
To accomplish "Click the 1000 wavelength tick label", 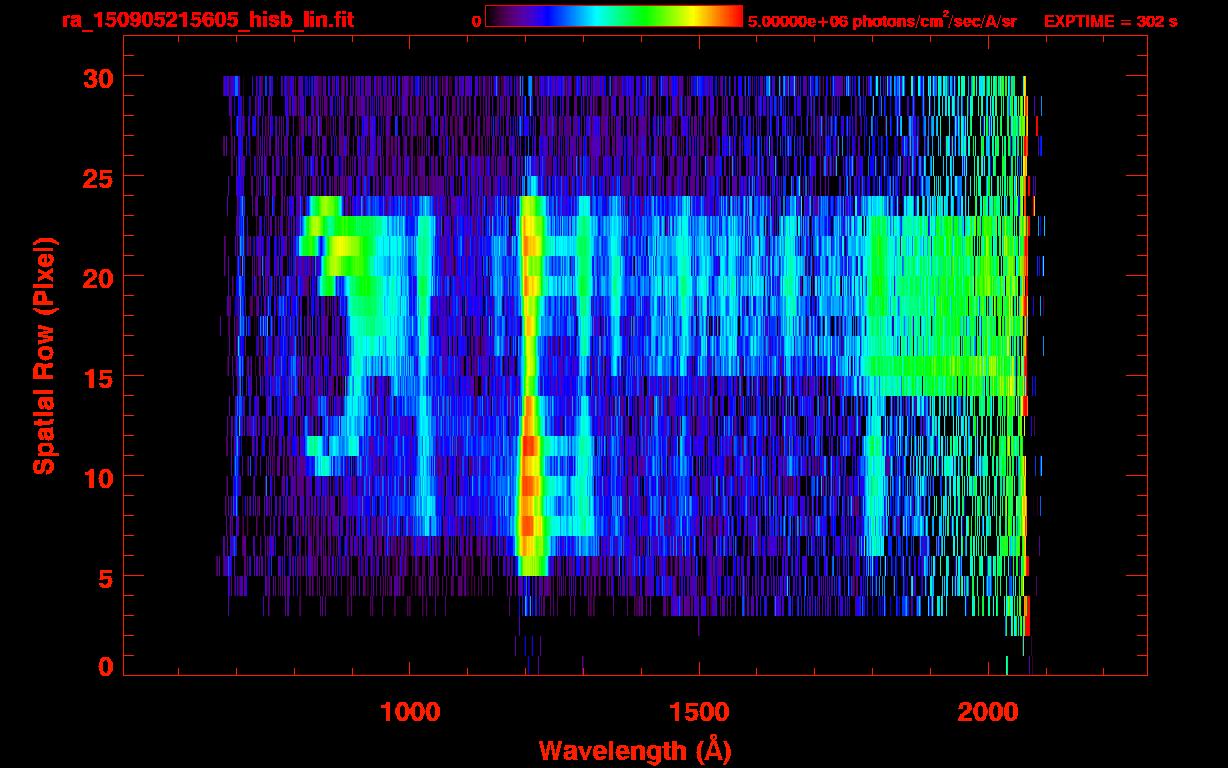I will [410, 711].
